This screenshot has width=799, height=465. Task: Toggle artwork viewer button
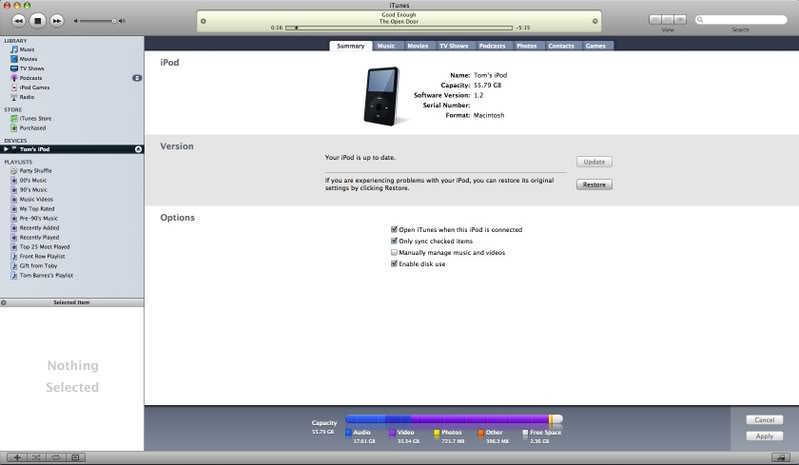[x=75, y=457]
